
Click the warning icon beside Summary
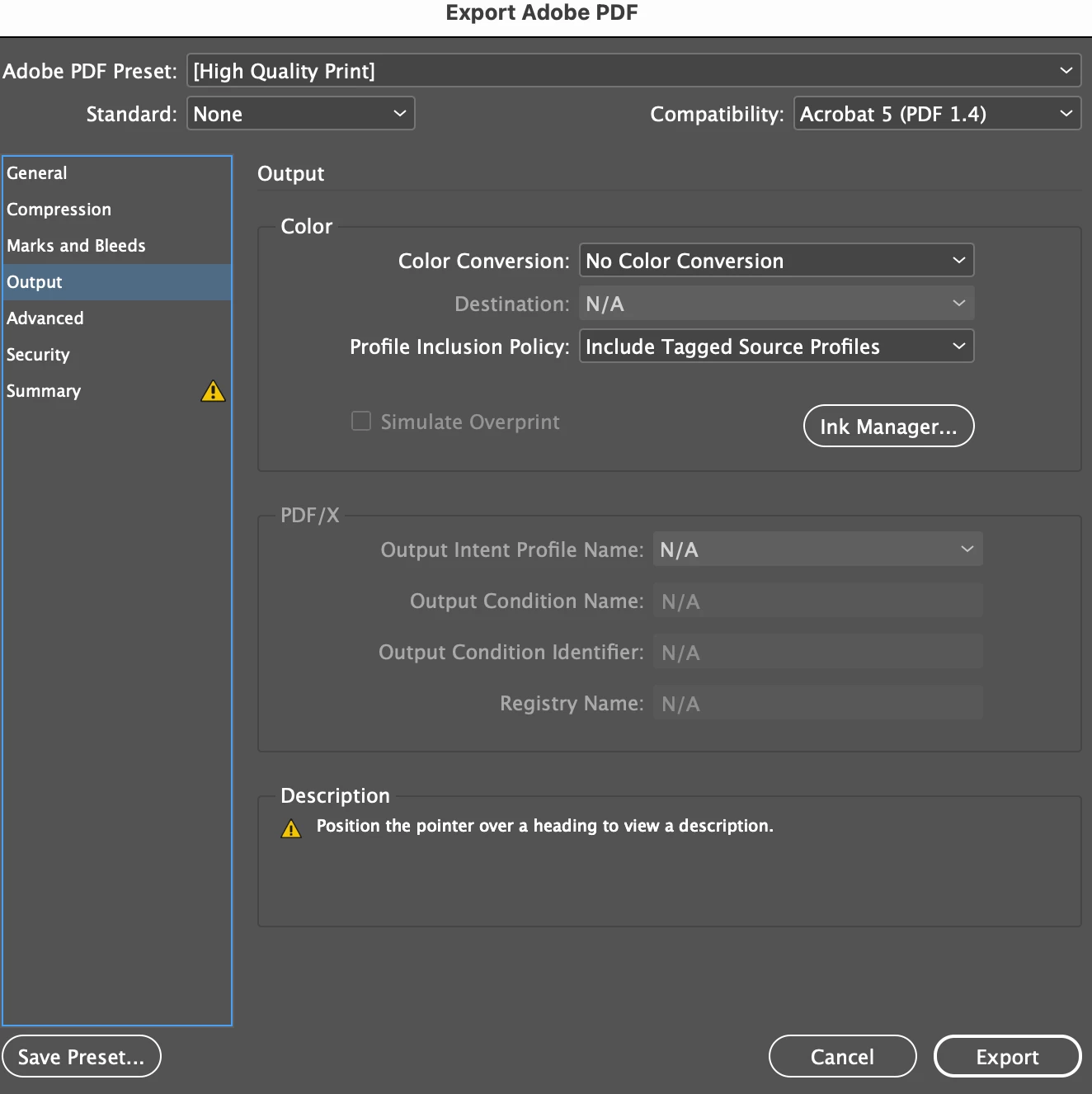tap(213, 391)
